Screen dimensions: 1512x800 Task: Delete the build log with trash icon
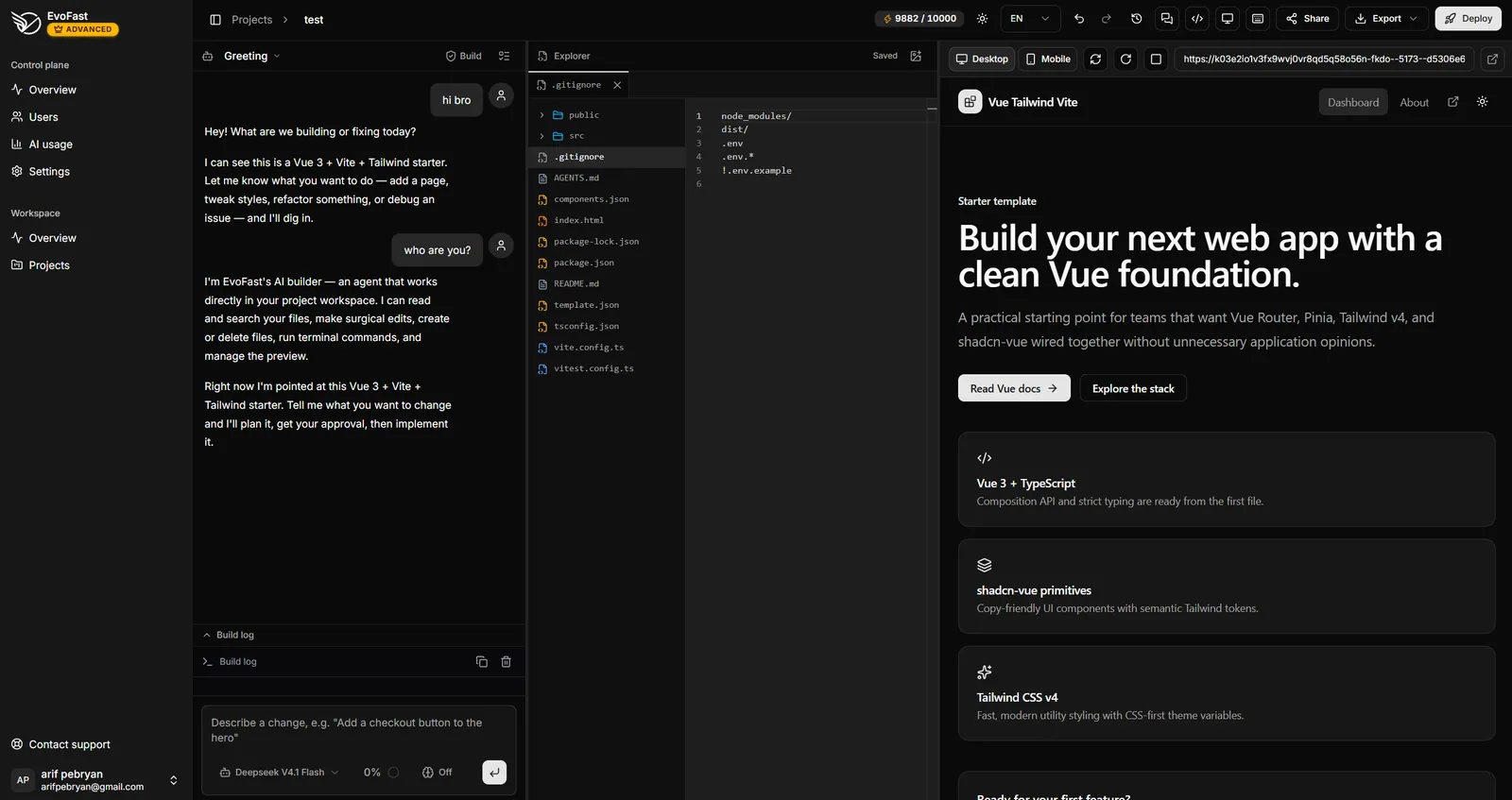point(506,662)
